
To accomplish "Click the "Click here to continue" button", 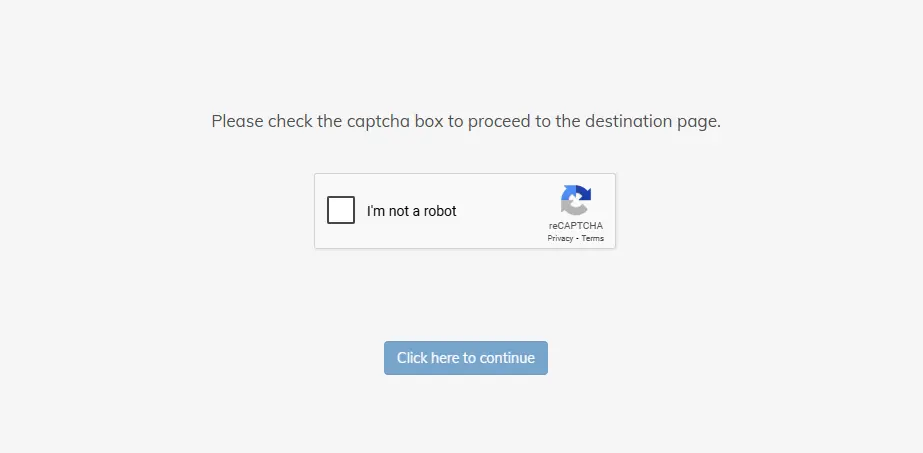I will tap(466, 358).
